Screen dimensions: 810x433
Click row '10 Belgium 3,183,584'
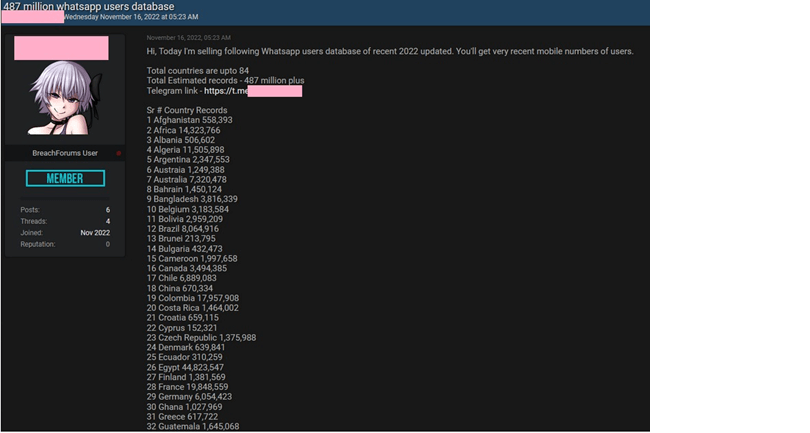pyautogui.click(x=188, y=209)
